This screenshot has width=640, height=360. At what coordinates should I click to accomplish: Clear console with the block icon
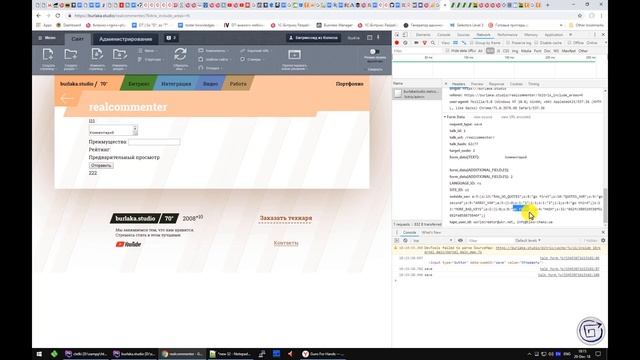405,241
